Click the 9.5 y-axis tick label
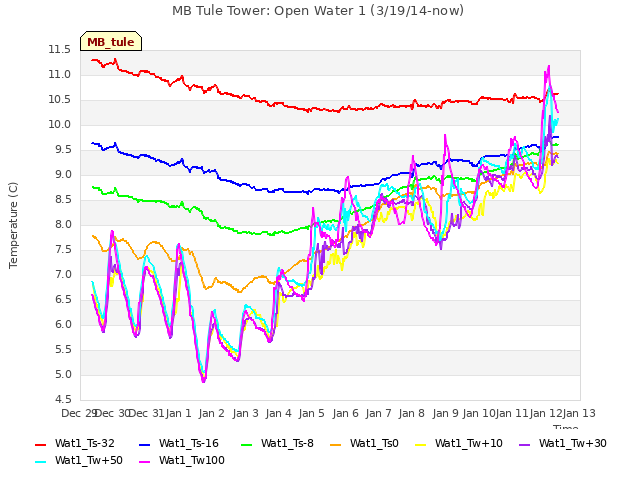 point(63,150)
